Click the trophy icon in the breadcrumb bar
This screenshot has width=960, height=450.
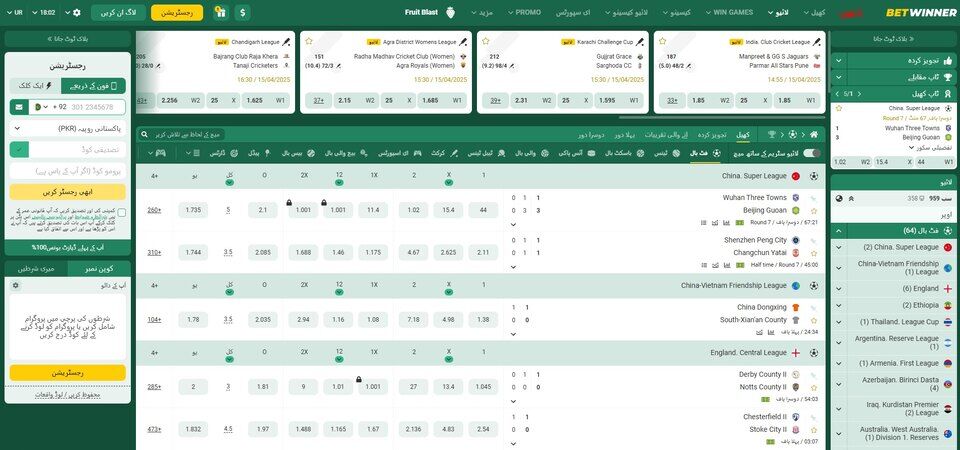(x=772, y=134)
